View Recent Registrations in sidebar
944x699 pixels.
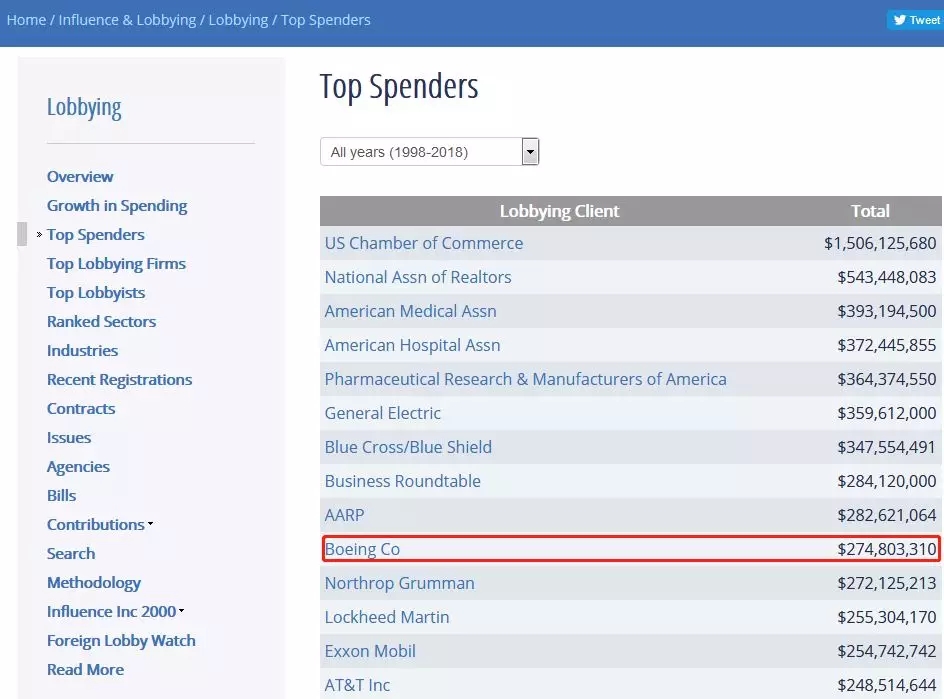[x=119, y=380]
